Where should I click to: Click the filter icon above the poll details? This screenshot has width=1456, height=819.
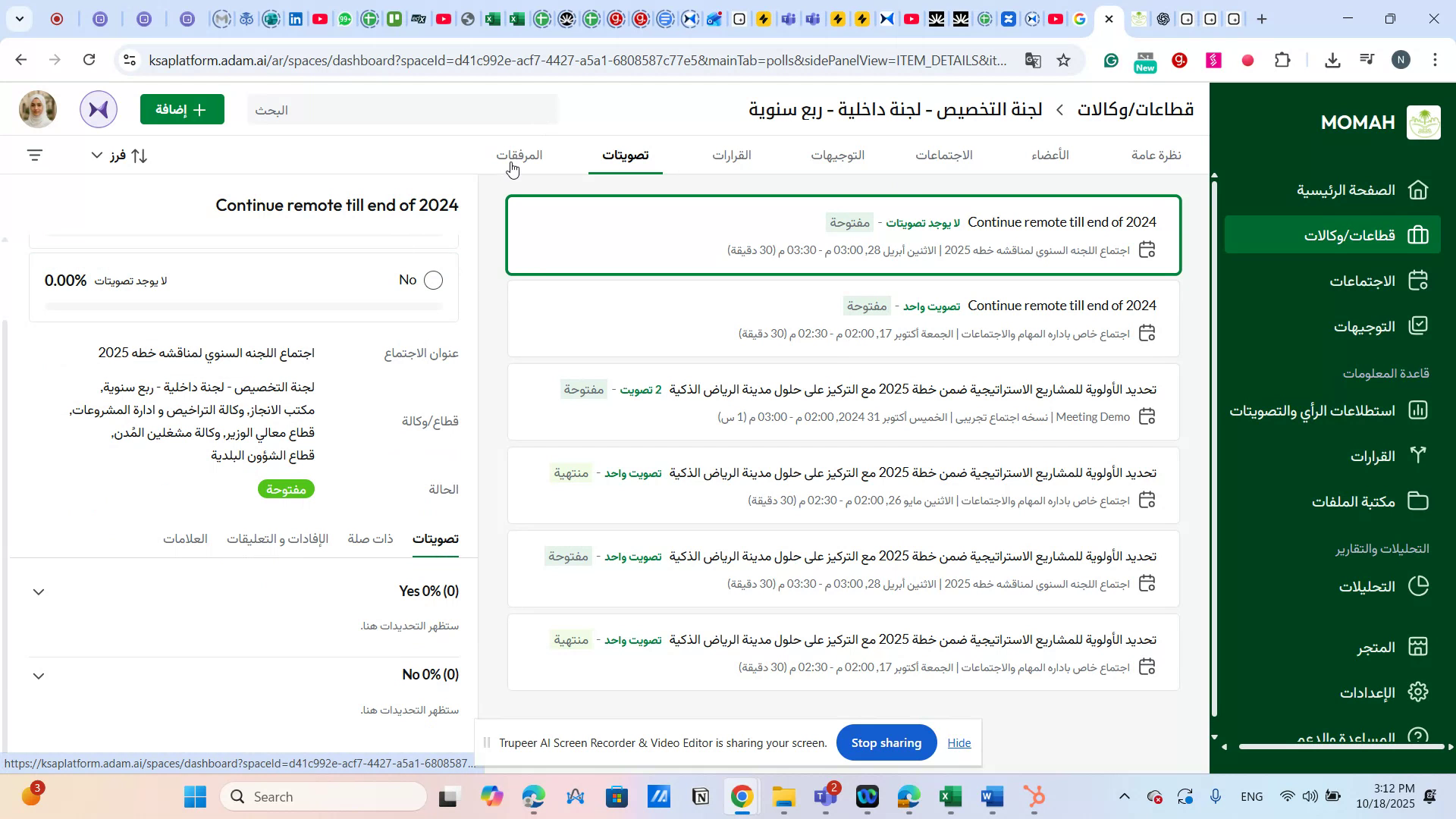(x=35, y=154)
